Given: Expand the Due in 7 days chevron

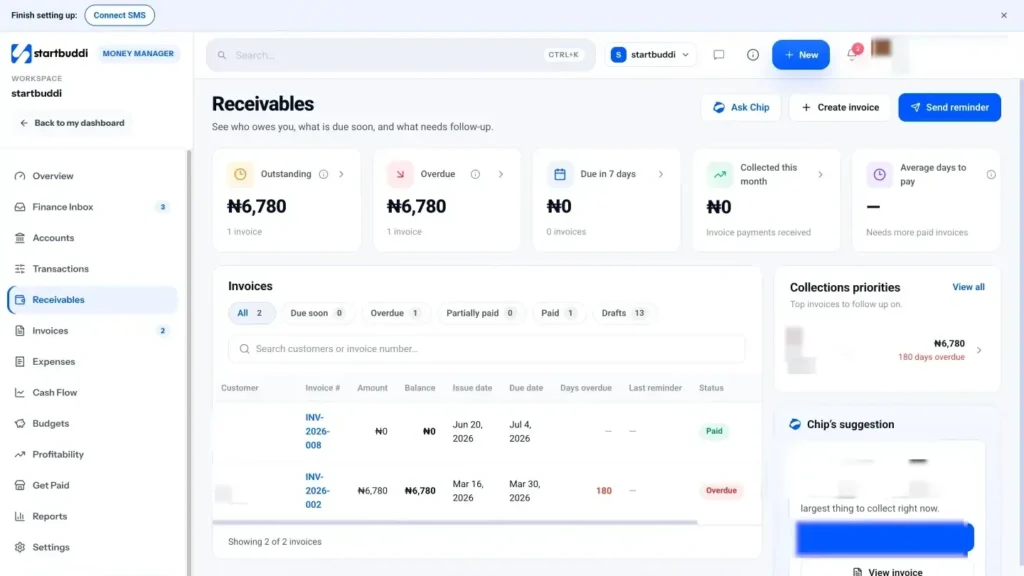Looking at the screenshot, I should (x=661, y=174).
